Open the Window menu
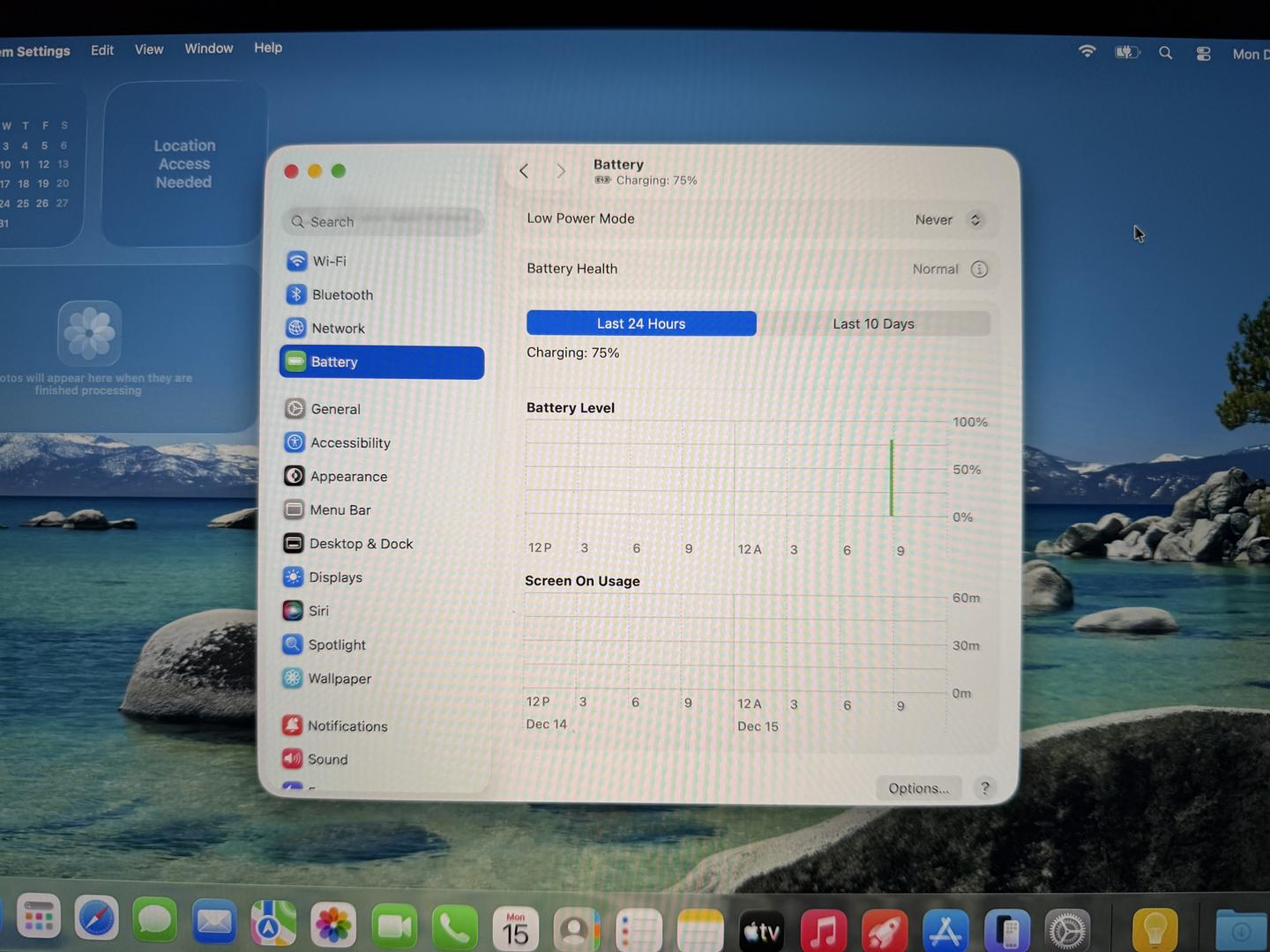 [x=208, y=48]
